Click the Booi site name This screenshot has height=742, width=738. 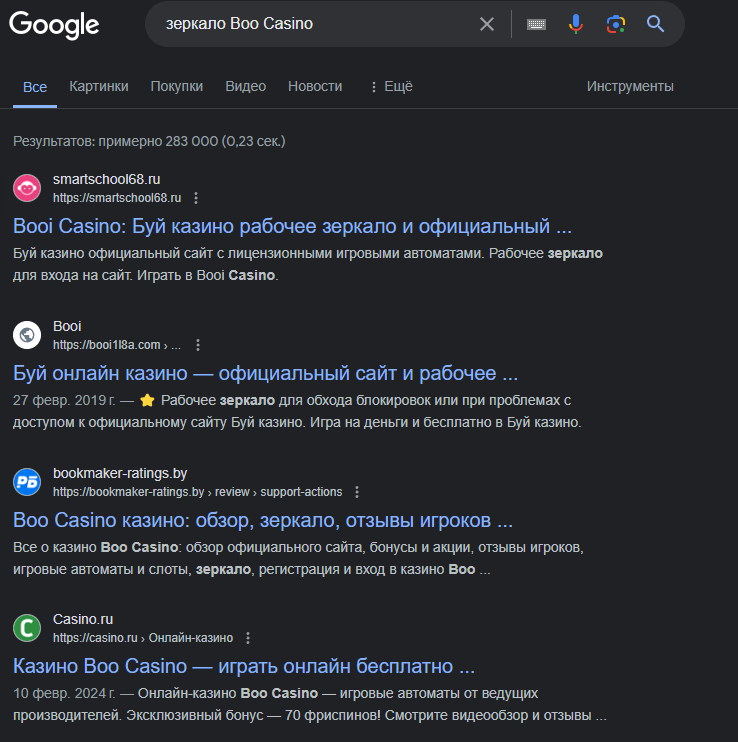67,327
